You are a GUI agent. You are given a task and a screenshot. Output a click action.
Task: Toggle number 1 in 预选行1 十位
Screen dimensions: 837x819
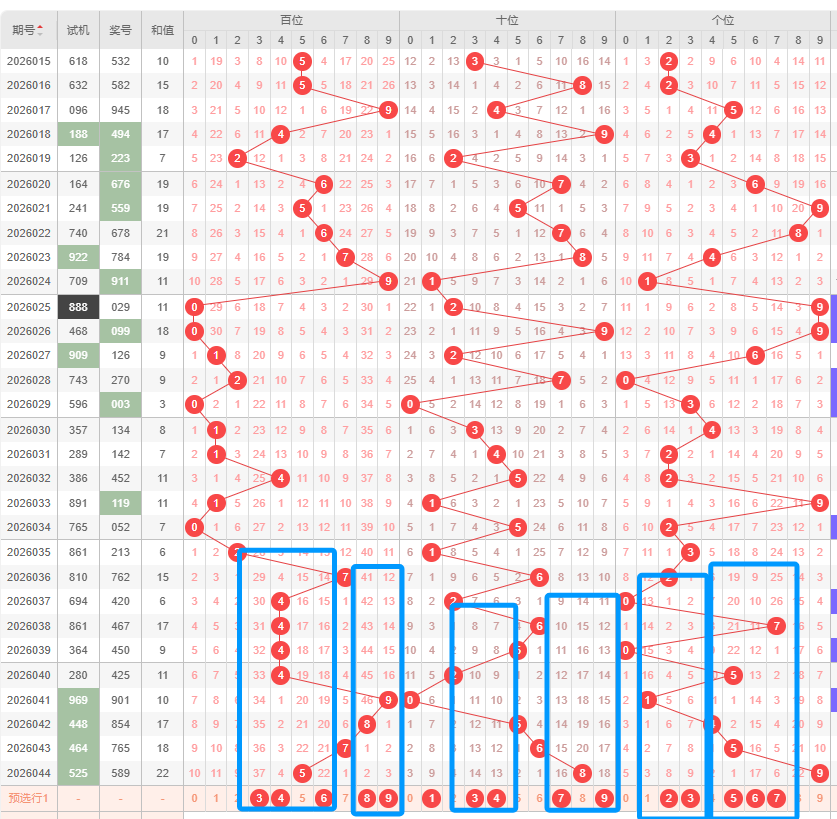431,798
